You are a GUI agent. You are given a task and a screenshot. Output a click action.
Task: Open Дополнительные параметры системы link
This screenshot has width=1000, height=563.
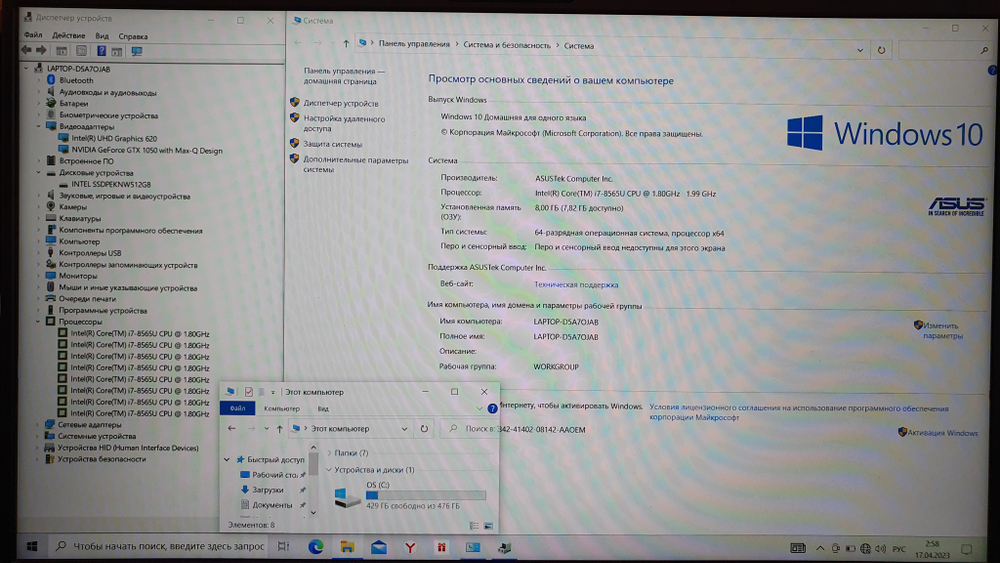[x=355, y=165]
